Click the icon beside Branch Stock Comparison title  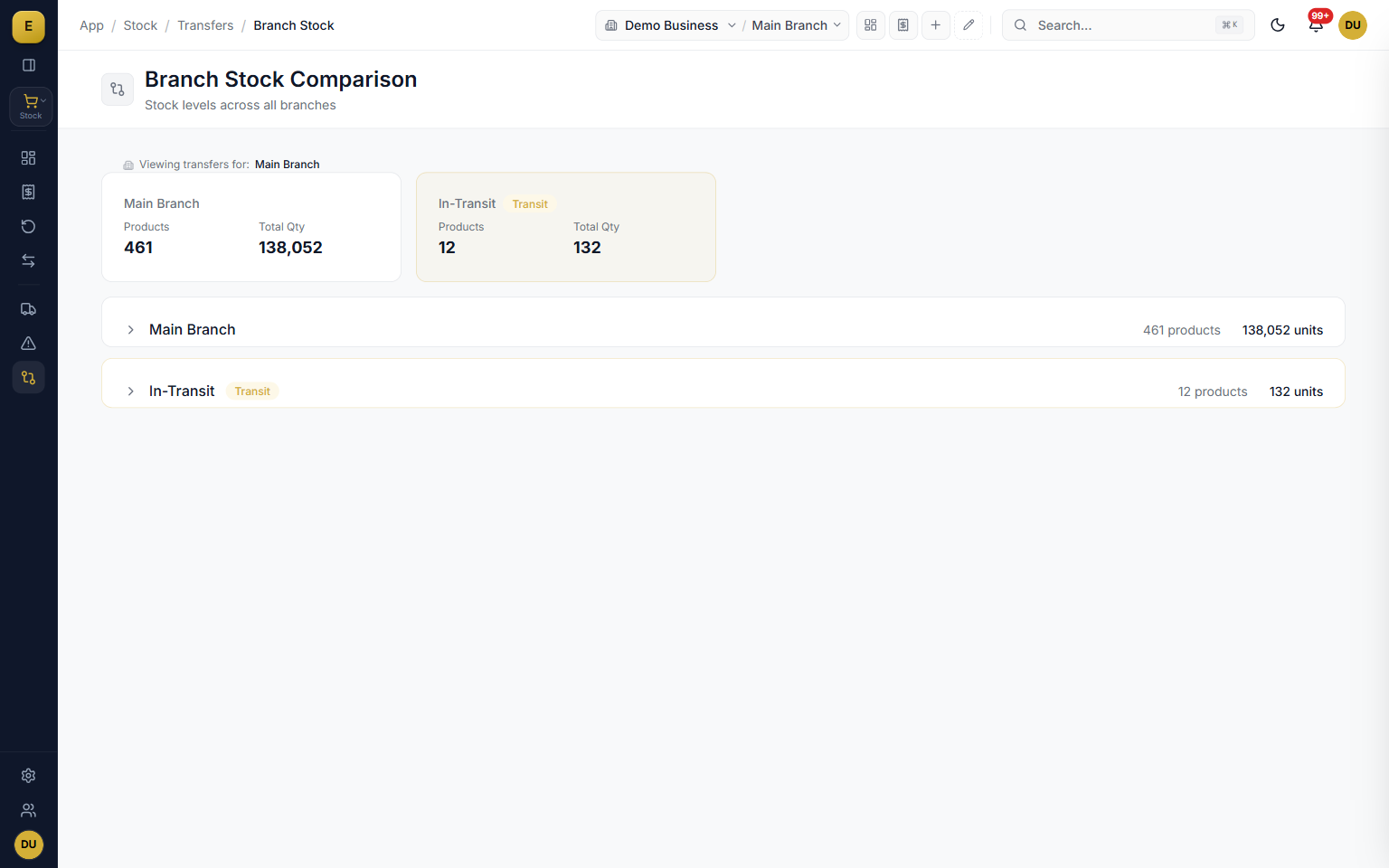(118, 90)
